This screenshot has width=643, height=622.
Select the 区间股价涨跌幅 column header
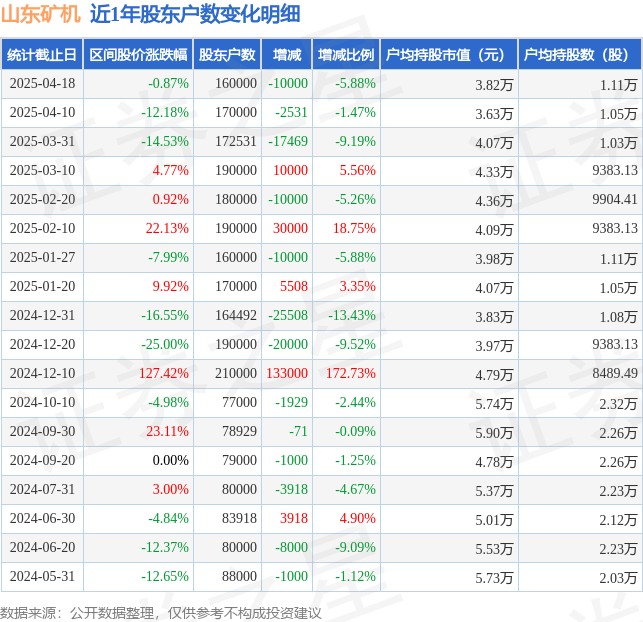tap(138, 55)
